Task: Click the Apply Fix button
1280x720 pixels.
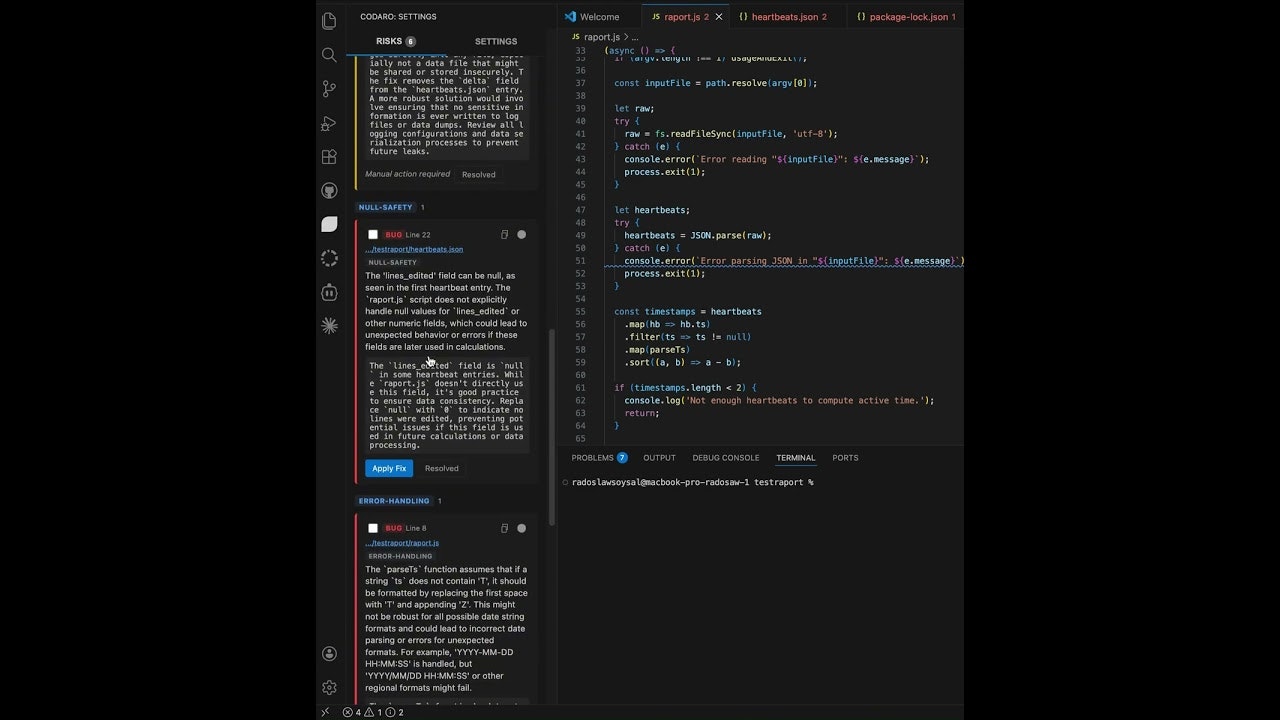Action: pos(389,468)
